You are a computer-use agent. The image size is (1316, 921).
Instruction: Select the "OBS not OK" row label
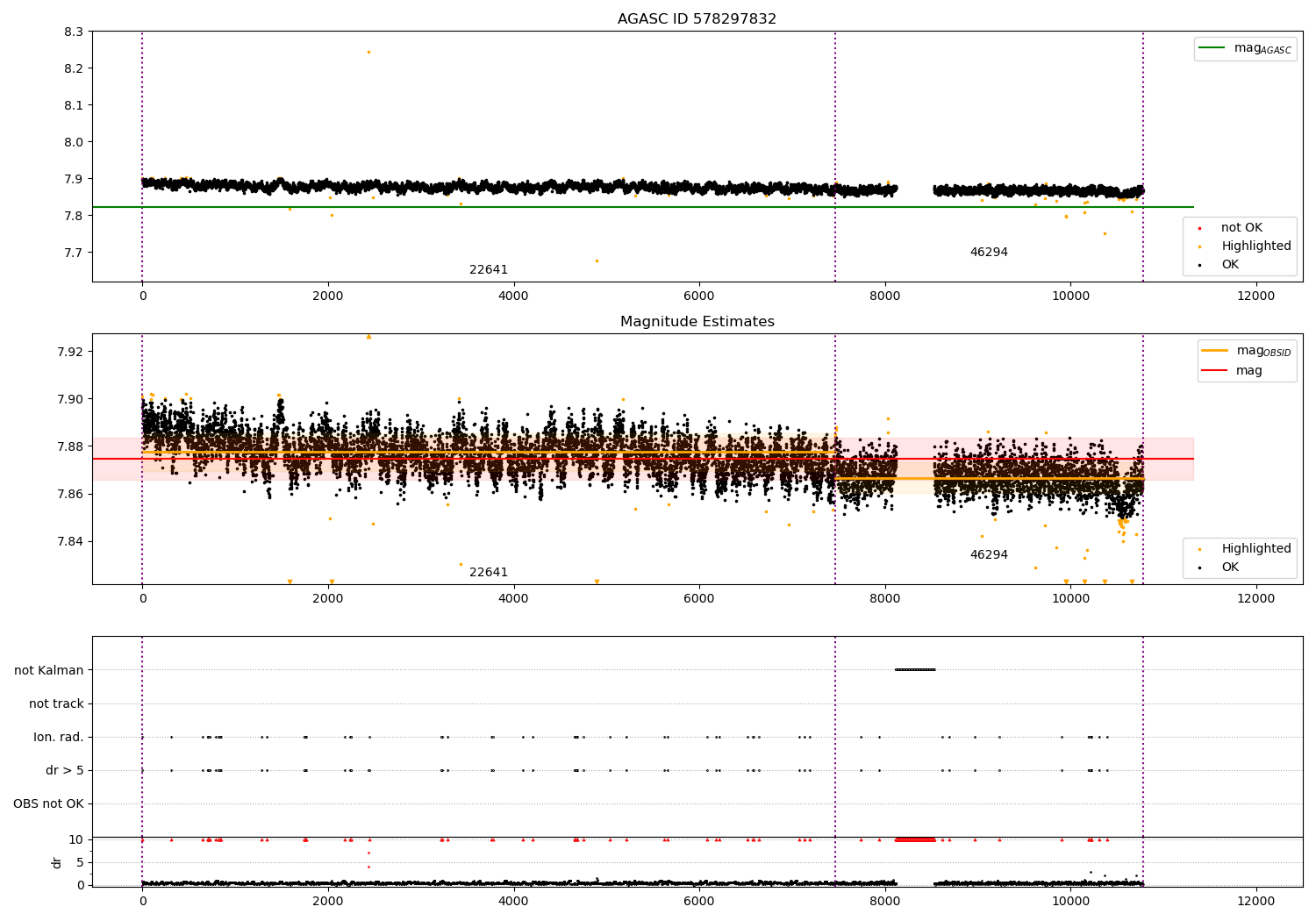coord(49,803)
